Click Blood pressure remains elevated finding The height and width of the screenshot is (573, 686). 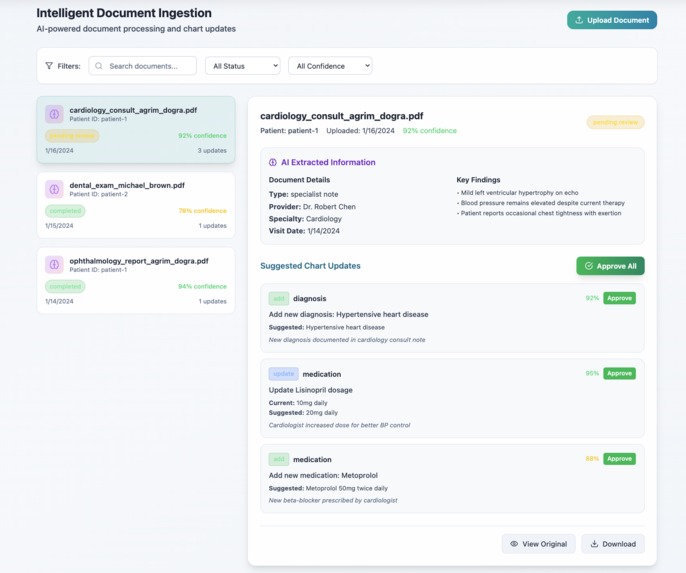click(x=541, y=203)
